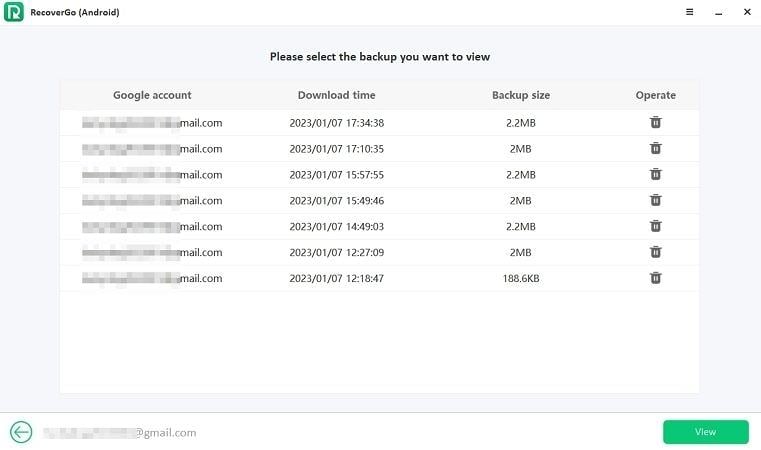
Task: Click the Backup size column header
Action: pos(520,96)
